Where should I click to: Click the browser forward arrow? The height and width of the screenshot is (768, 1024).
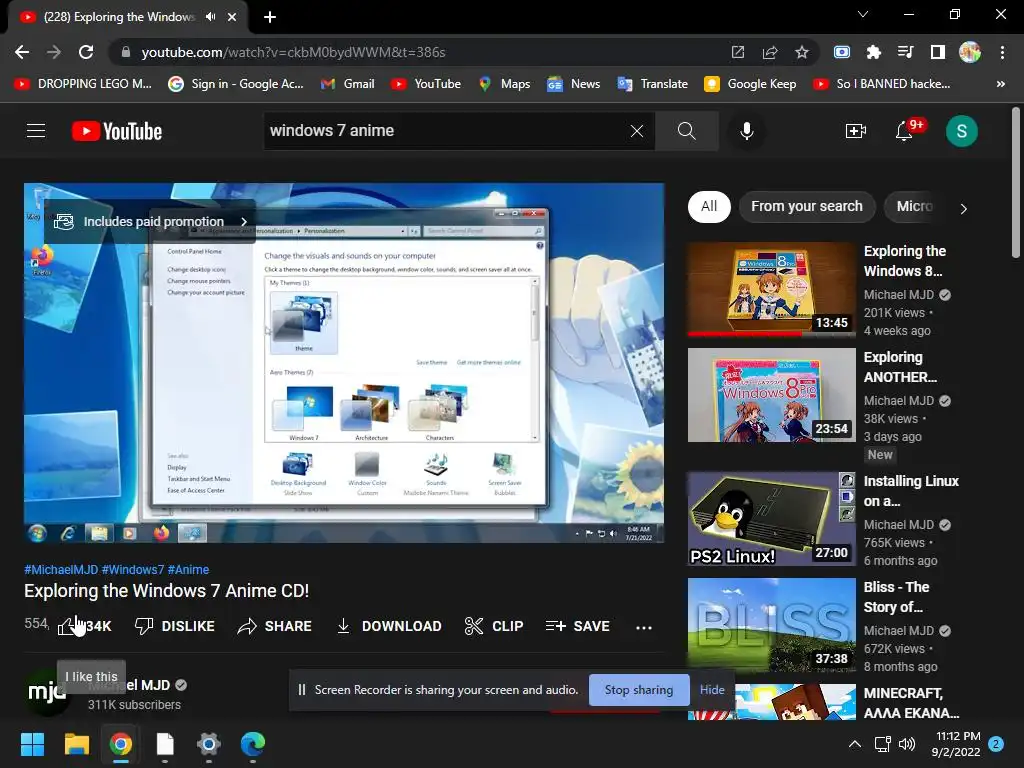click(54, 52)
